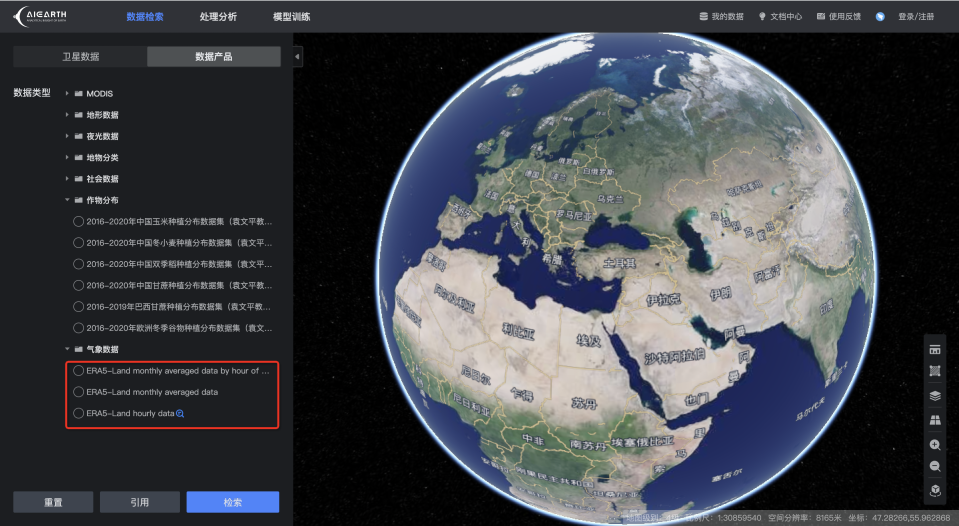
Task: Collapse the 气象数据 folder
Action: pos(67,349)
